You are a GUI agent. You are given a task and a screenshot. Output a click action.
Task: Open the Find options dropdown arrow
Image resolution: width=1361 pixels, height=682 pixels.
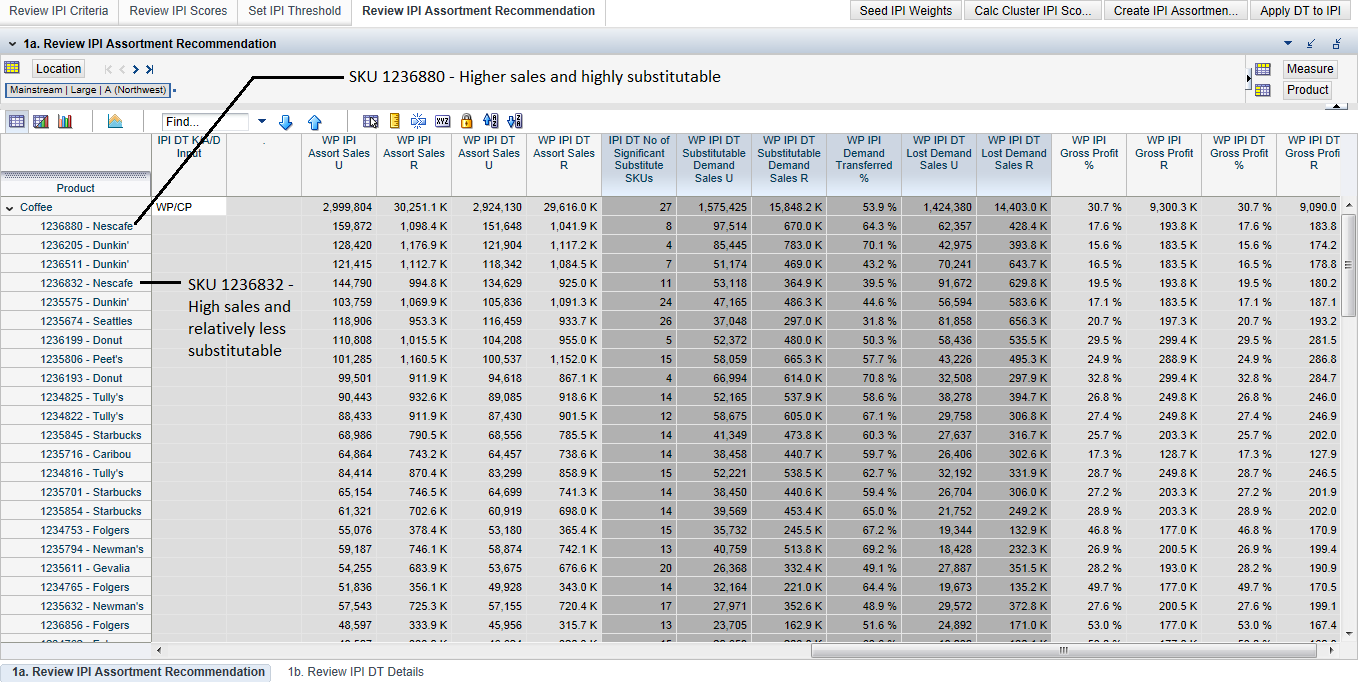[262, 121]
